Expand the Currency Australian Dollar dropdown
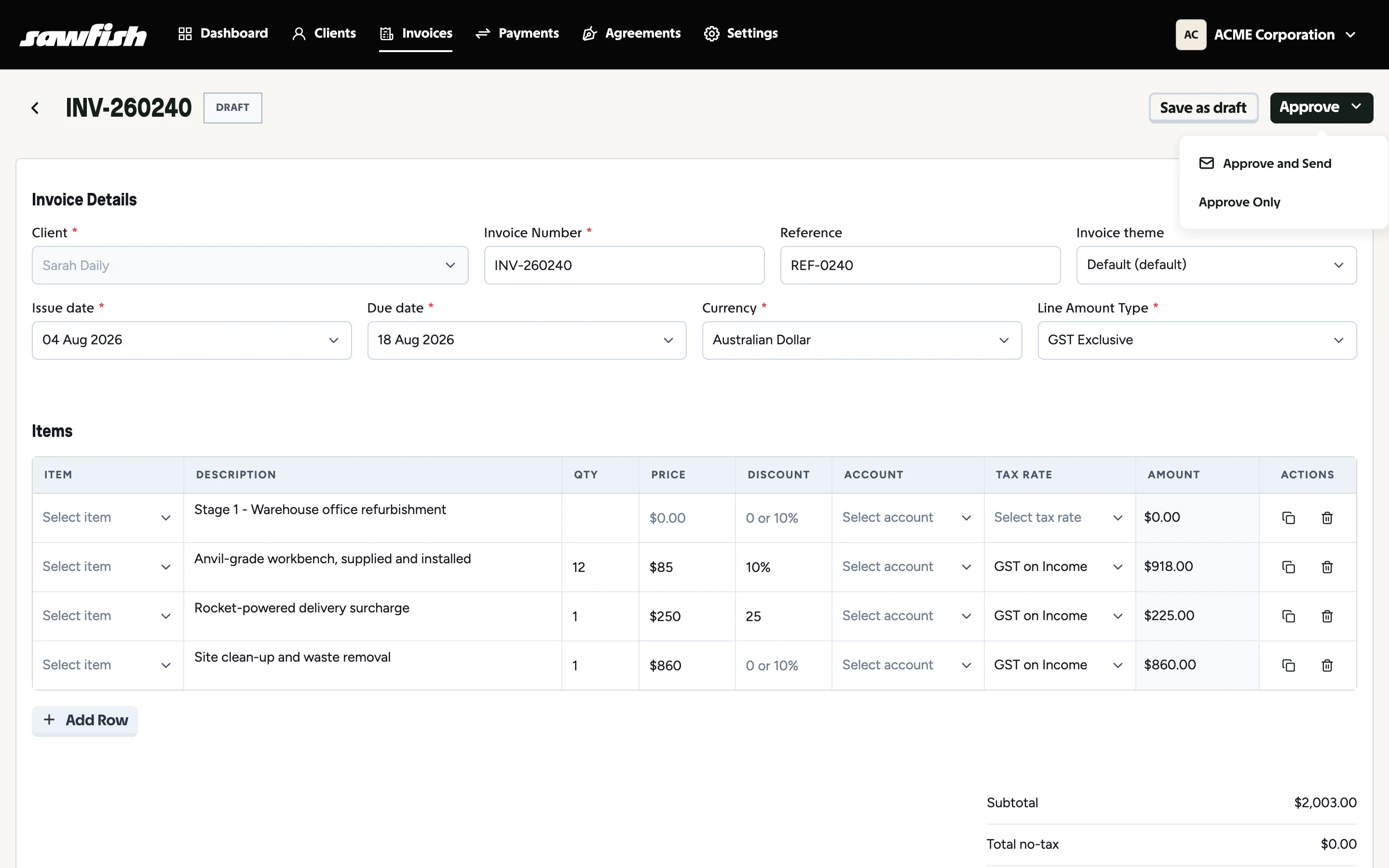This screenshot has height=868, width=1389. [x=861, y=340]
